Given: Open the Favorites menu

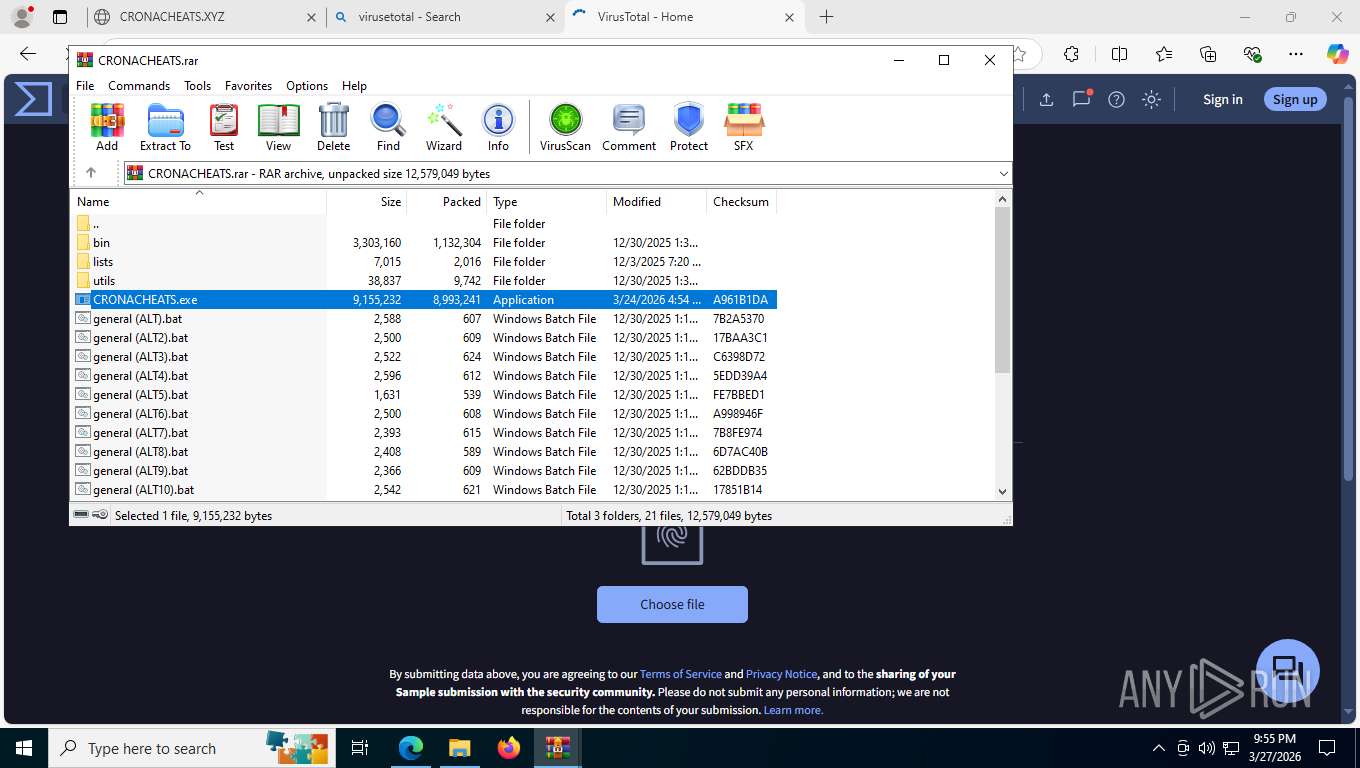Looking at the screenshot, I should tap(248, 86).
